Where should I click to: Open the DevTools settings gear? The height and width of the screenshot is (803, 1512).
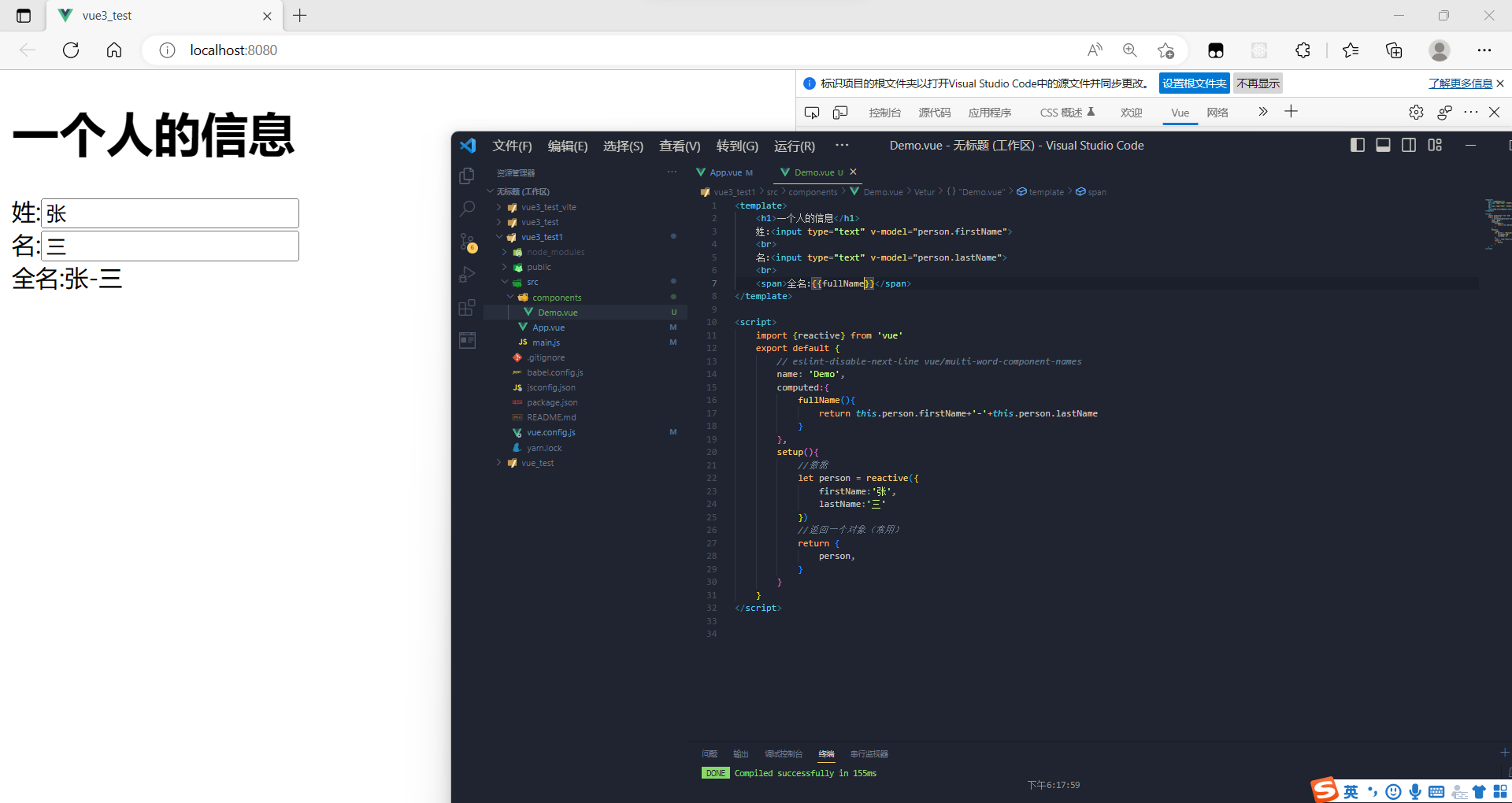coord(1416,112)
